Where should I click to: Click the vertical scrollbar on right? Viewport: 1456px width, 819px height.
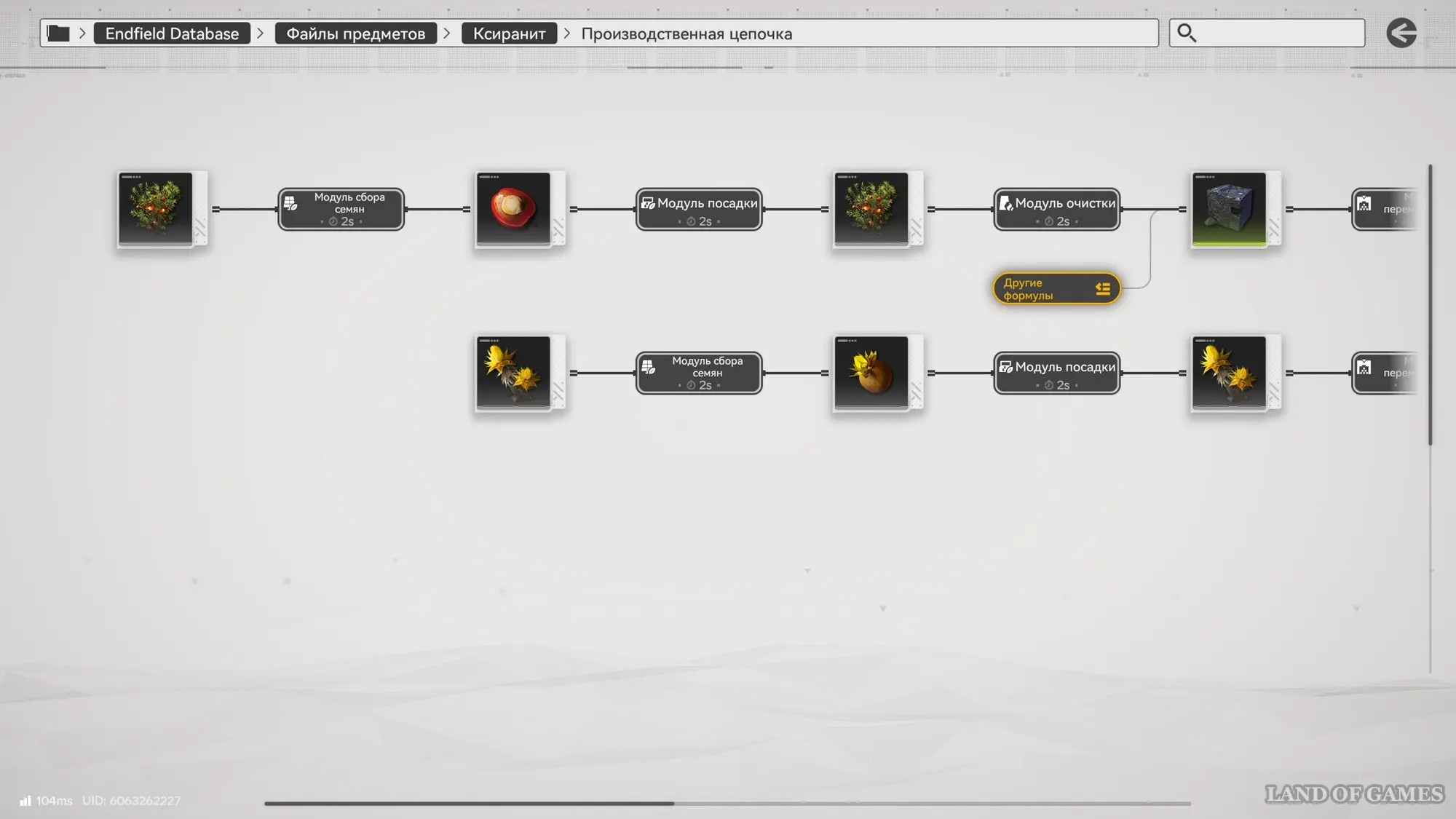point(1430,306)
